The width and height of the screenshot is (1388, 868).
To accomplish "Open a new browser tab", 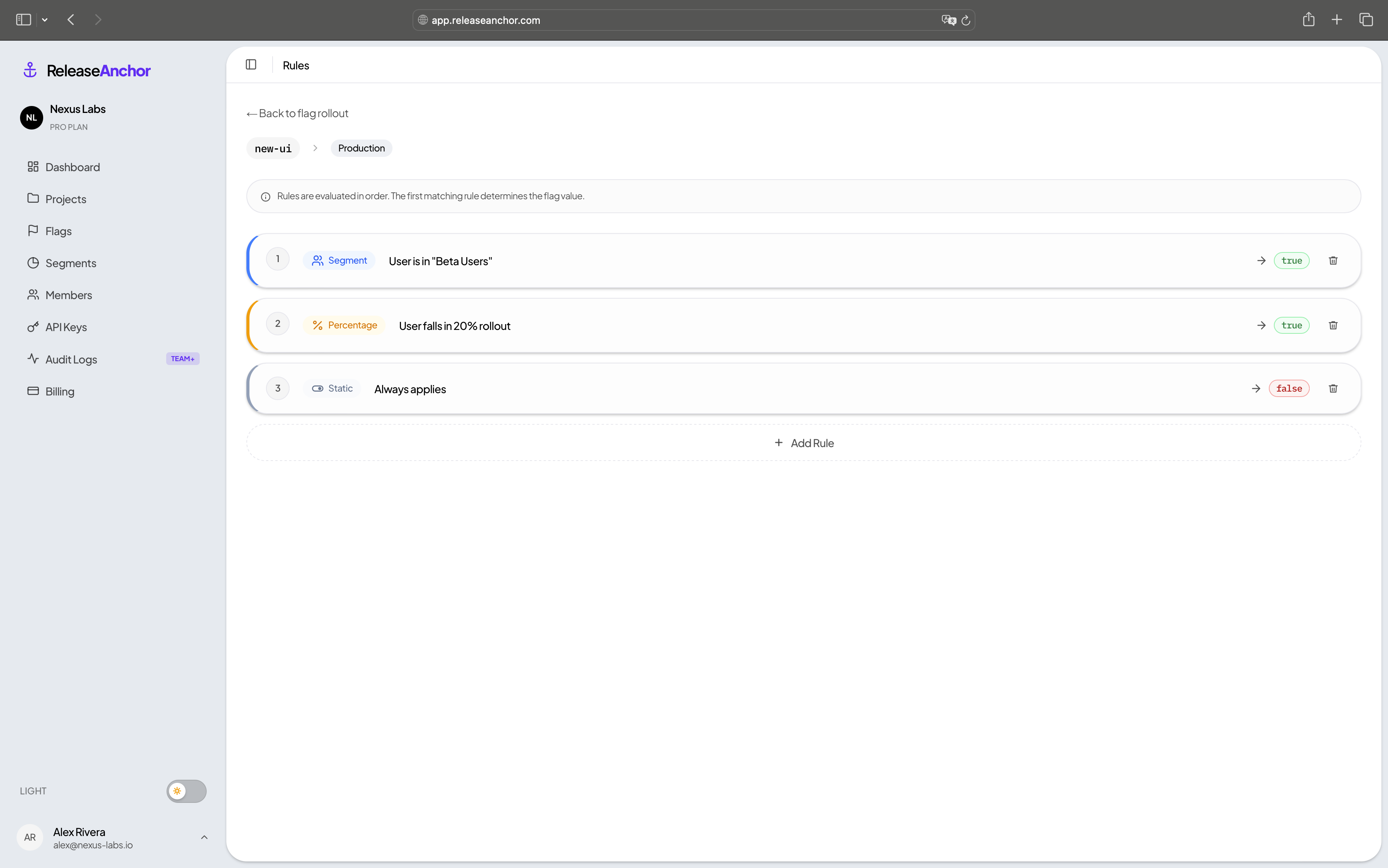I will 1337,20.
